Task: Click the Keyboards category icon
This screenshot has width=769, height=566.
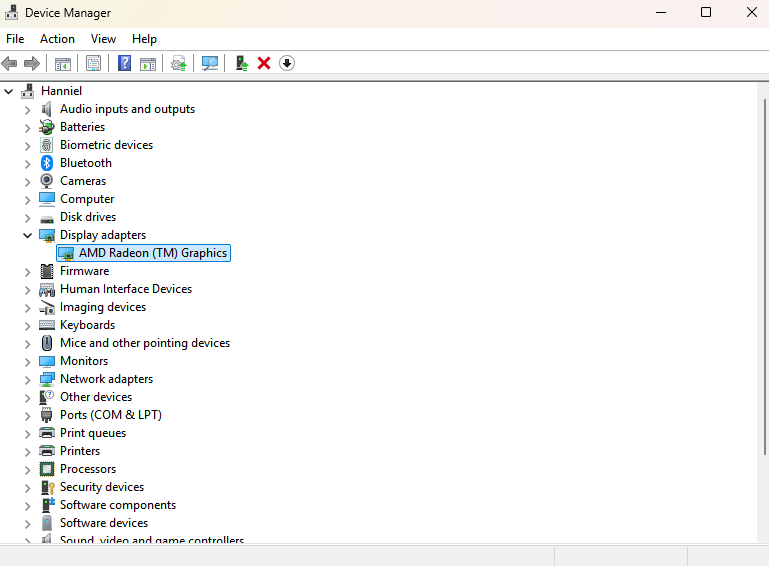Action: pos(47,325)
